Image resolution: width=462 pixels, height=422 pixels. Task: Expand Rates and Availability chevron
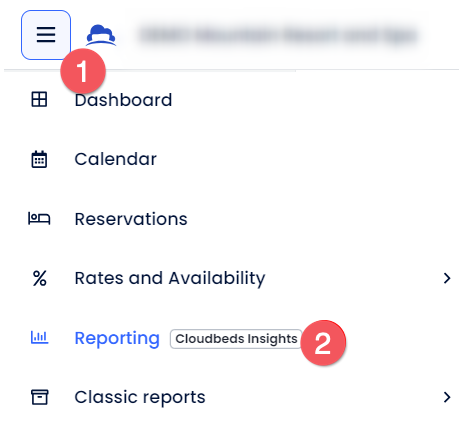click(447, 278)
